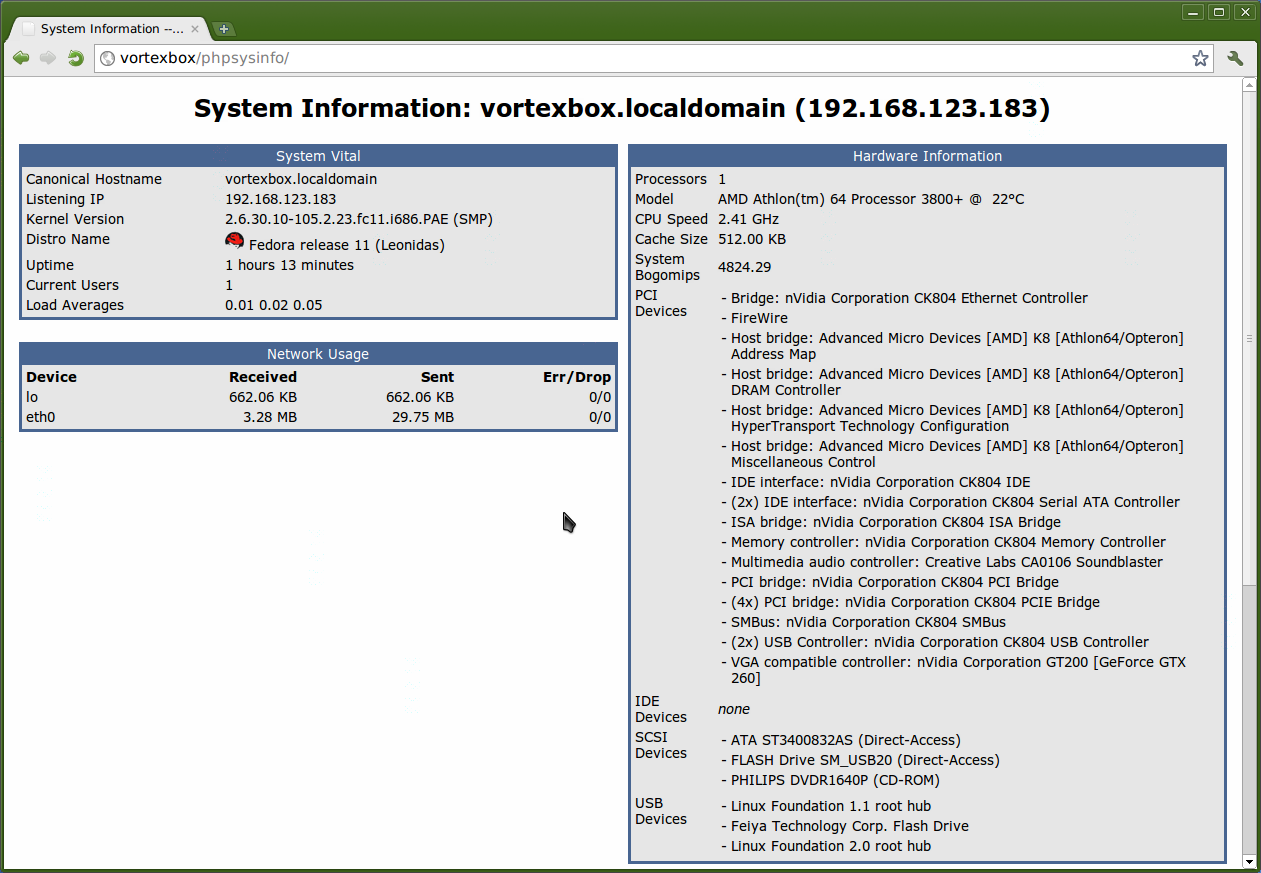Screen dimensions: 1261x873
Task: Click the lo network device row label
Action: [x=31, y=397]
